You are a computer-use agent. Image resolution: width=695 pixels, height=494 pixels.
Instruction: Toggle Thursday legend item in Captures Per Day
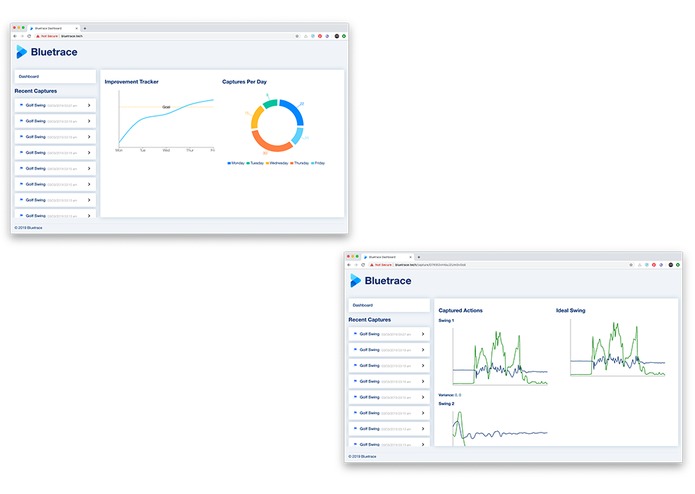coord(300,163)
